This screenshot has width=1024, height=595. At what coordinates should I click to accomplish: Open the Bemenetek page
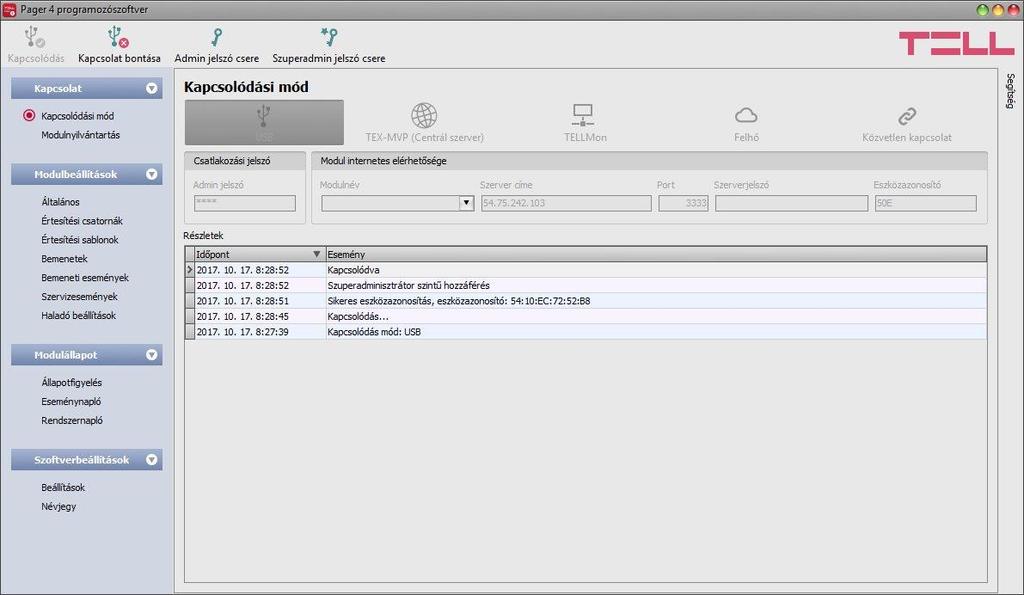[x=64, y=259]
